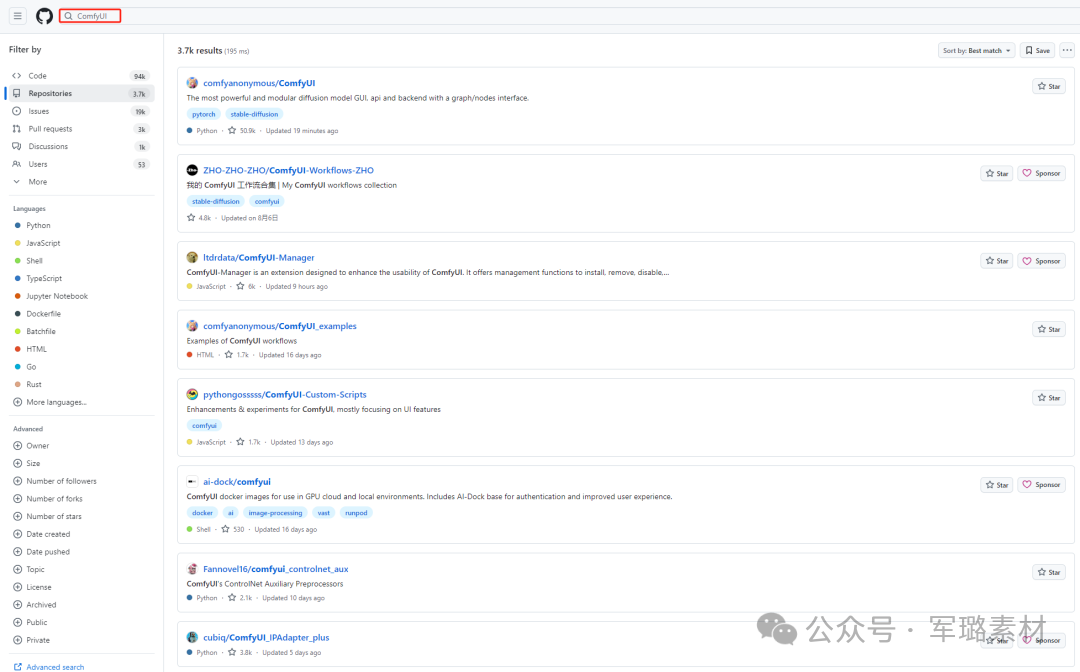This screenshot has width=1080, height=672.
Task: Filter by Batchfile language
Action: click(x=41, y=331)
